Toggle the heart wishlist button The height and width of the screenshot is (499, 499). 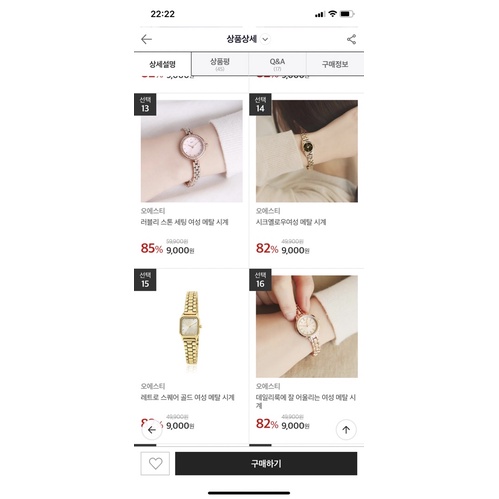click(x=155, y=463)
